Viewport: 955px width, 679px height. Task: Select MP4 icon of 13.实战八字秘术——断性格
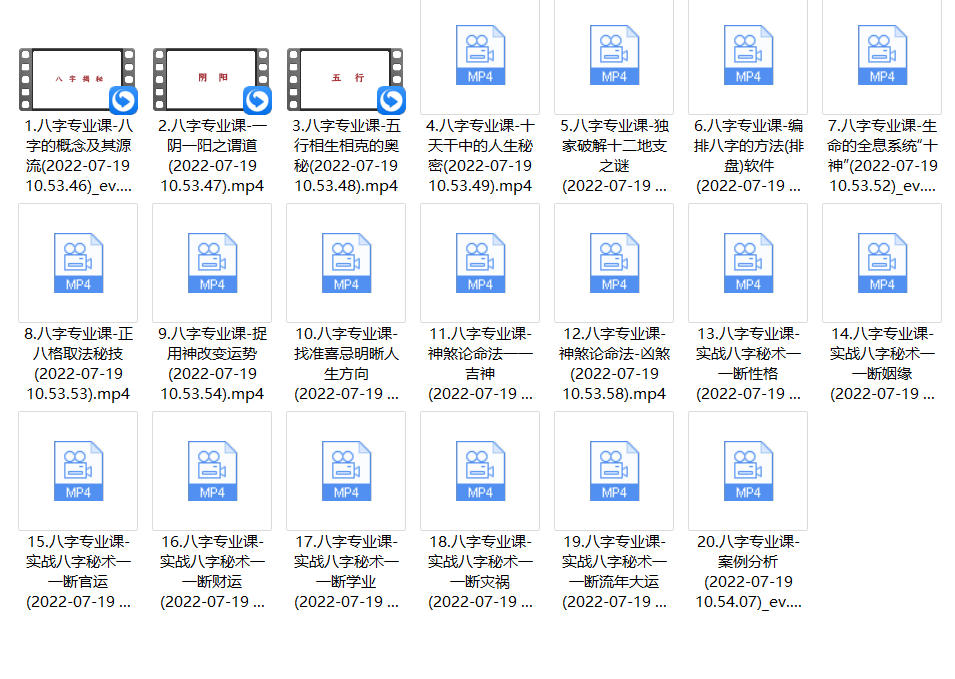[749, 262]
